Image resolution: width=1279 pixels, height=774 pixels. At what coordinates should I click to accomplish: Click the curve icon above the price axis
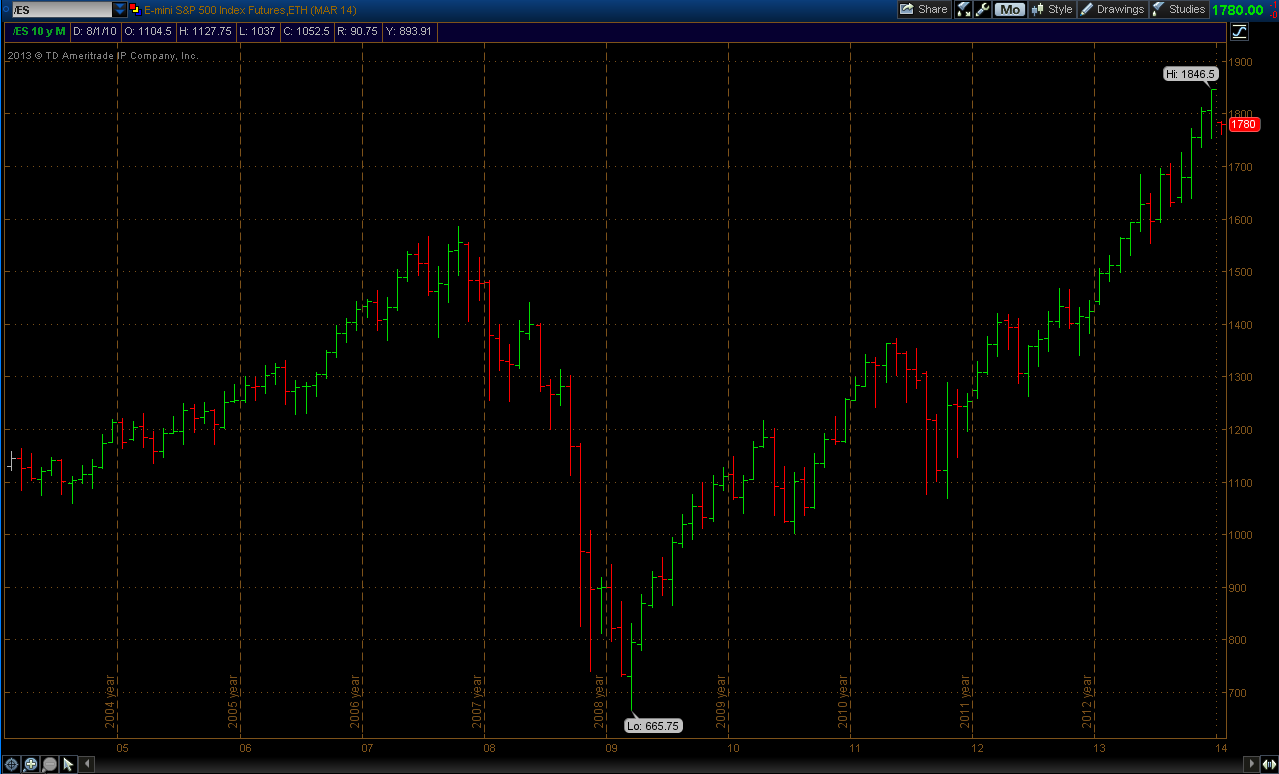[1240, 31]
